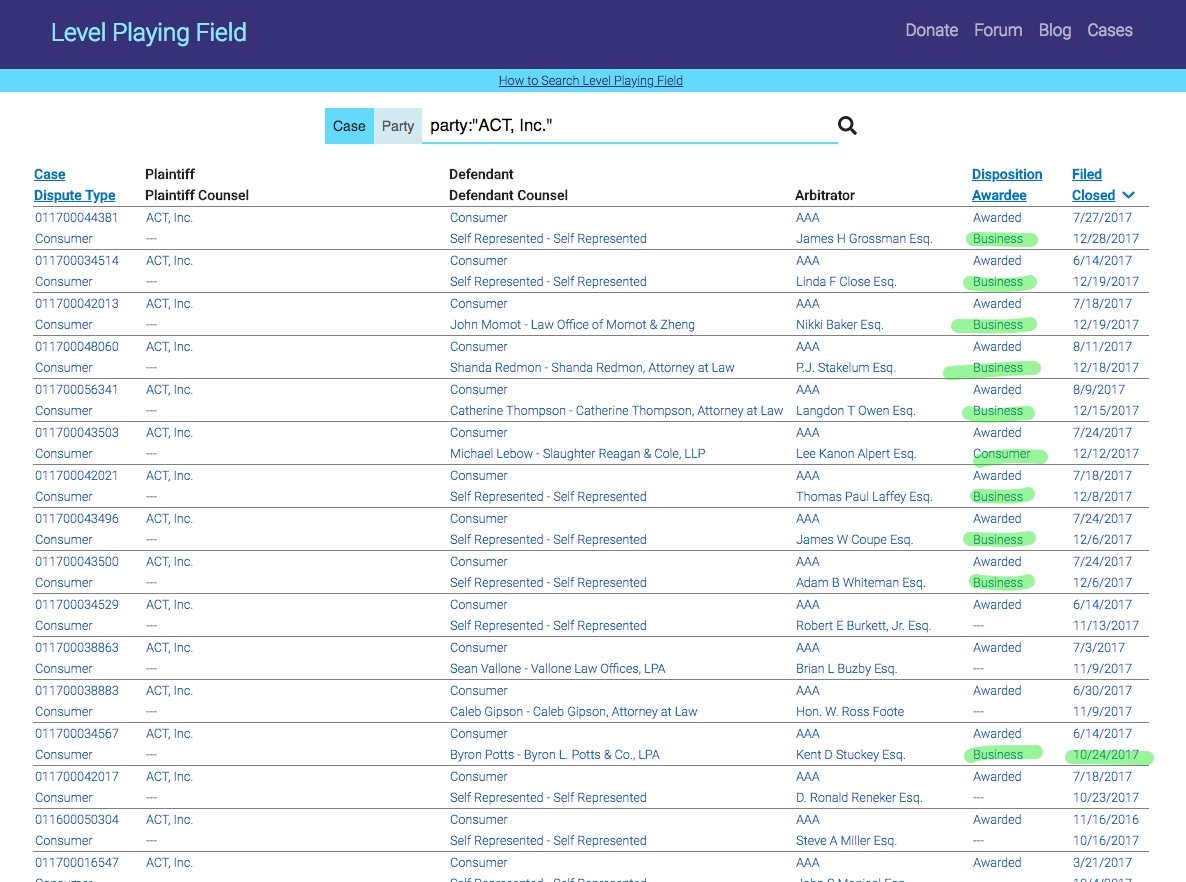
Task: Click arbitrator P.J. Stakelum Esq.
Action: (x=845, y=368)
